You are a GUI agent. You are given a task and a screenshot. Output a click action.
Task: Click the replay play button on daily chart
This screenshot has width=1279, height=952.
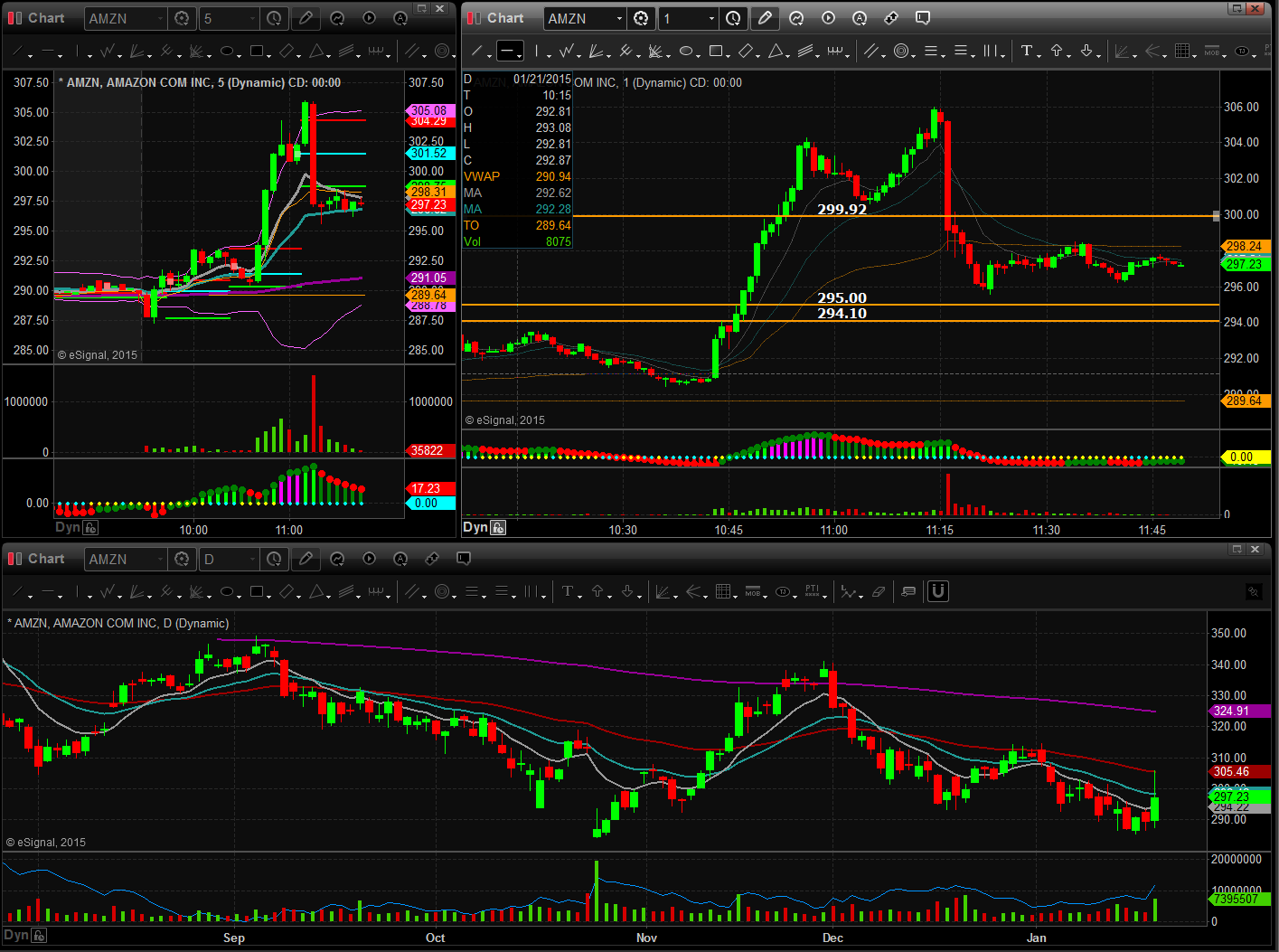[369, 559]
